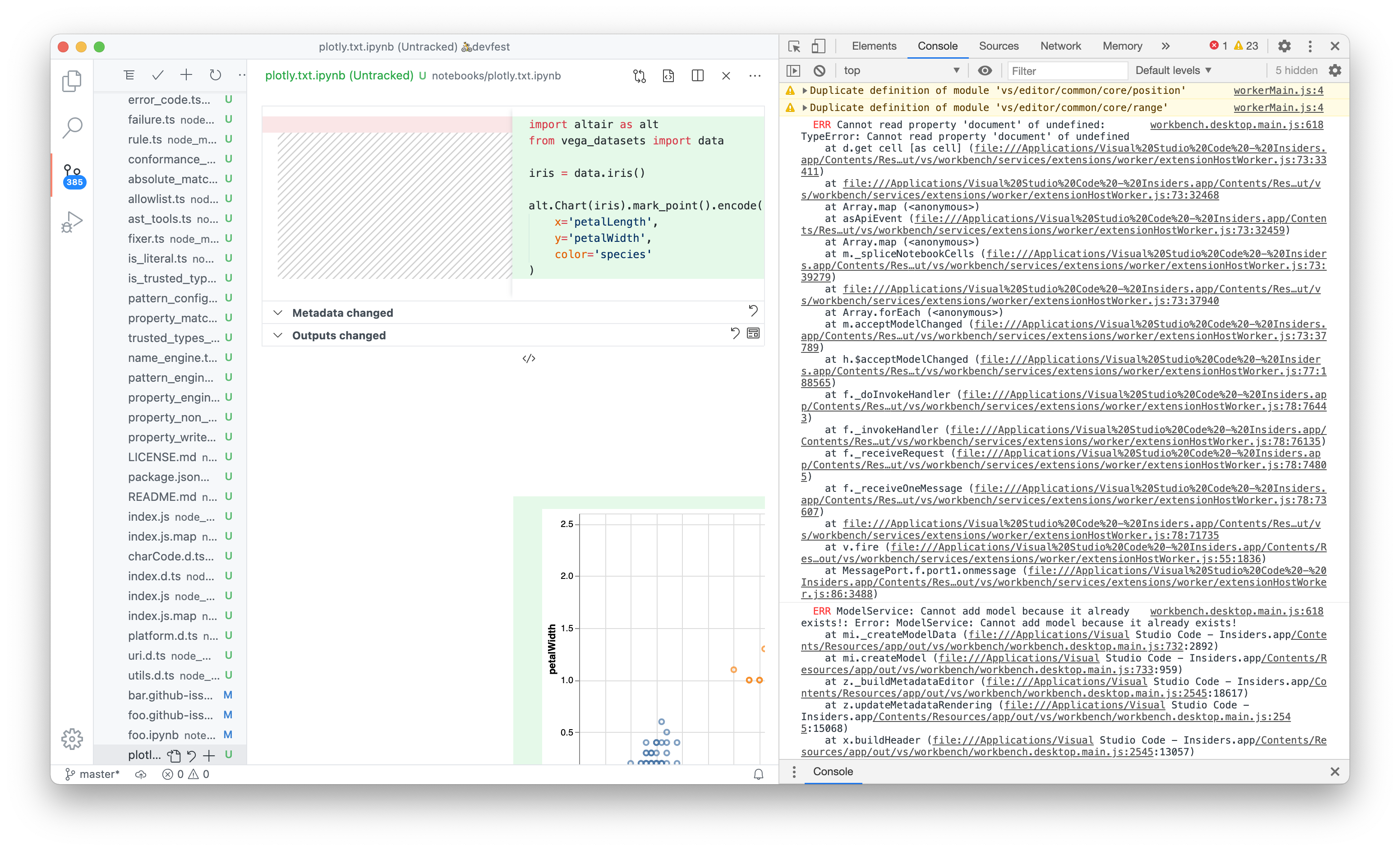
Task: Open workerMain.js:4 link for position warning
Action: [x=1278, y=90]
